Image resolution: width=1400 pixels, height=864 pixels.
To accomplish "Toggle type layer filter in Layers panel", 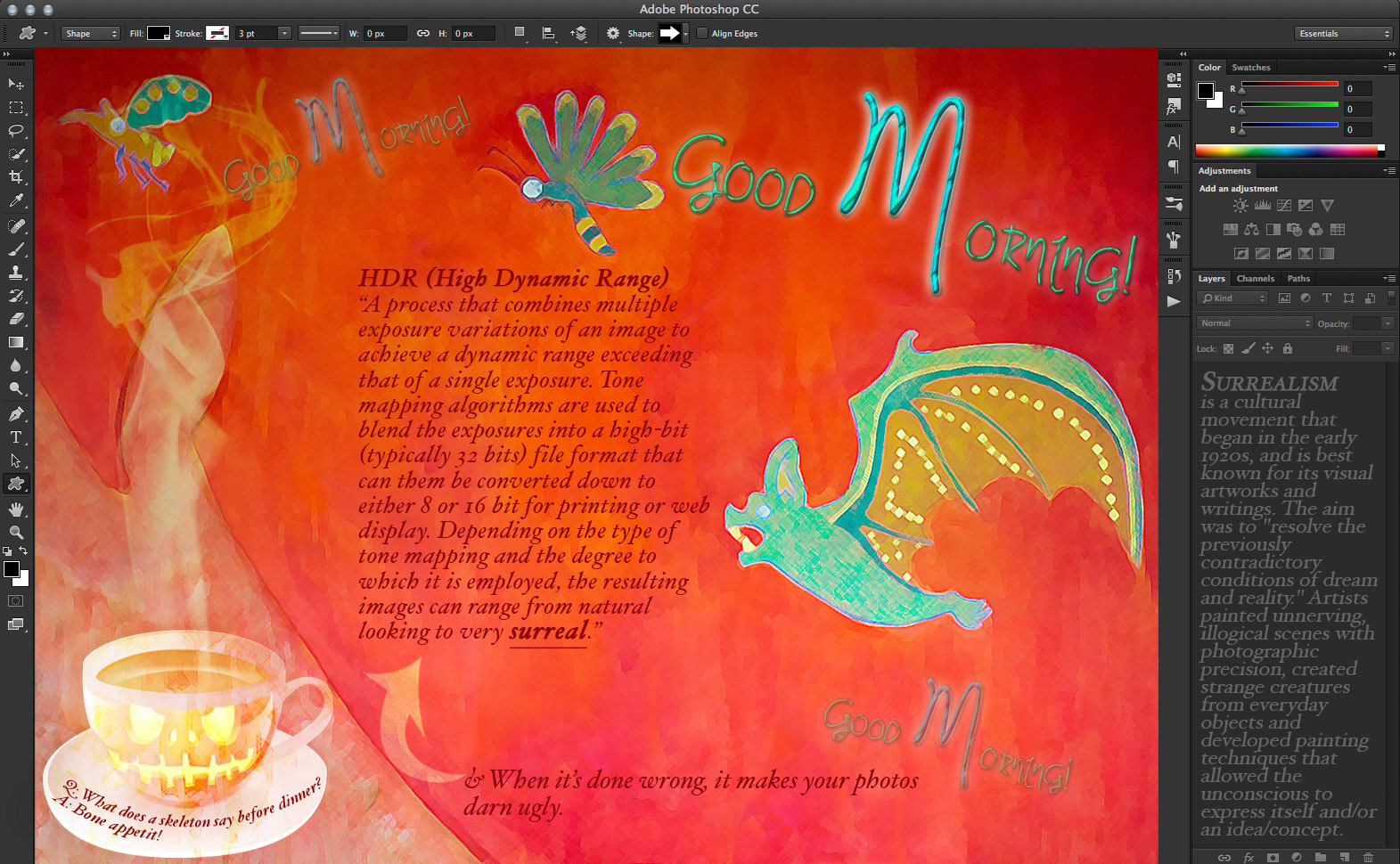I will click(x=1327, y=298).
